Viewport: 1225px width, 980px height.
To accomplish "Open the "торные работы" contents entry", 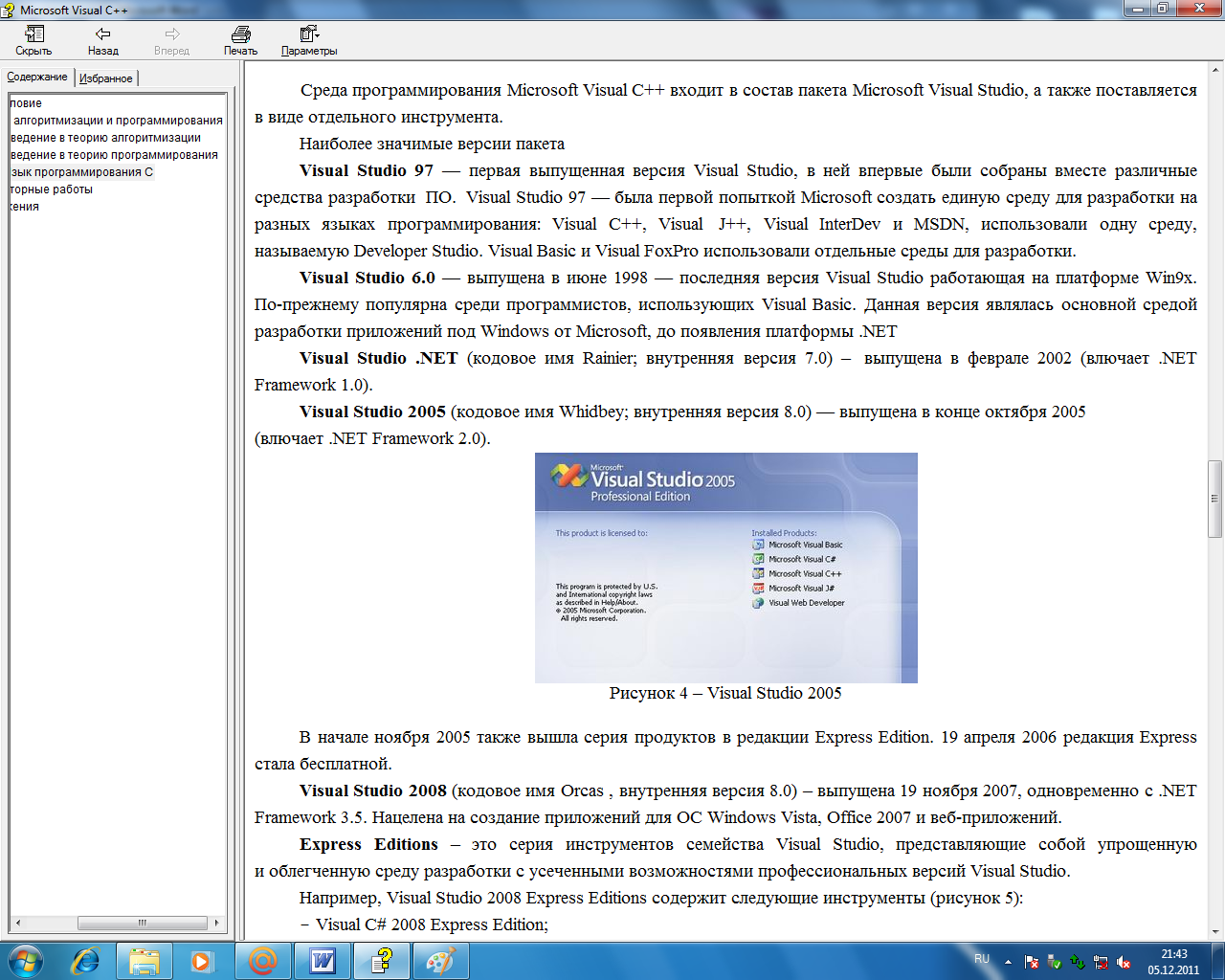I will (x=52, y=189).
